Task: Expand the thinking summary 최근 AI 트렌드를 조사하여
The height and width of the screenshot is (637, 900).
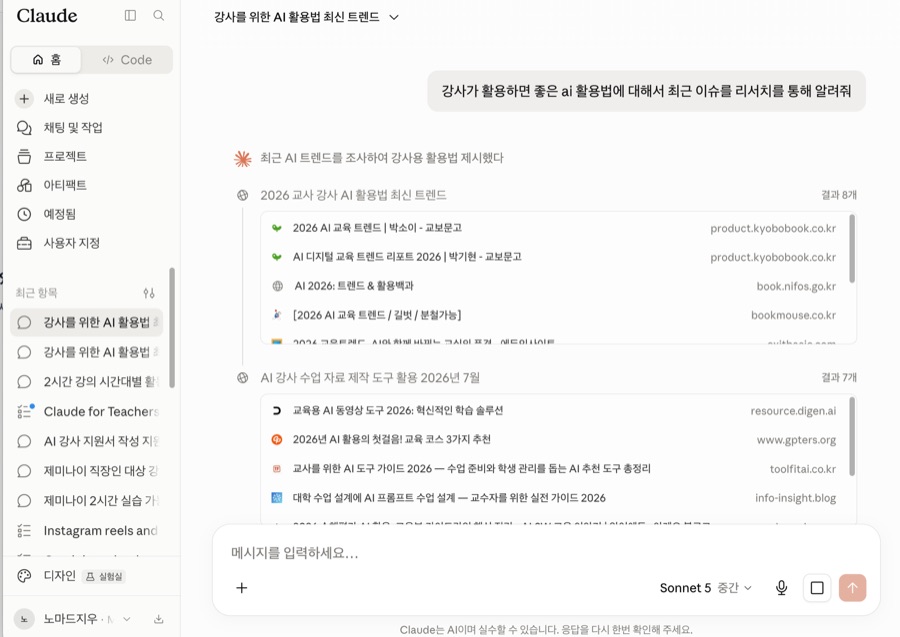Action: coord(381,158)
